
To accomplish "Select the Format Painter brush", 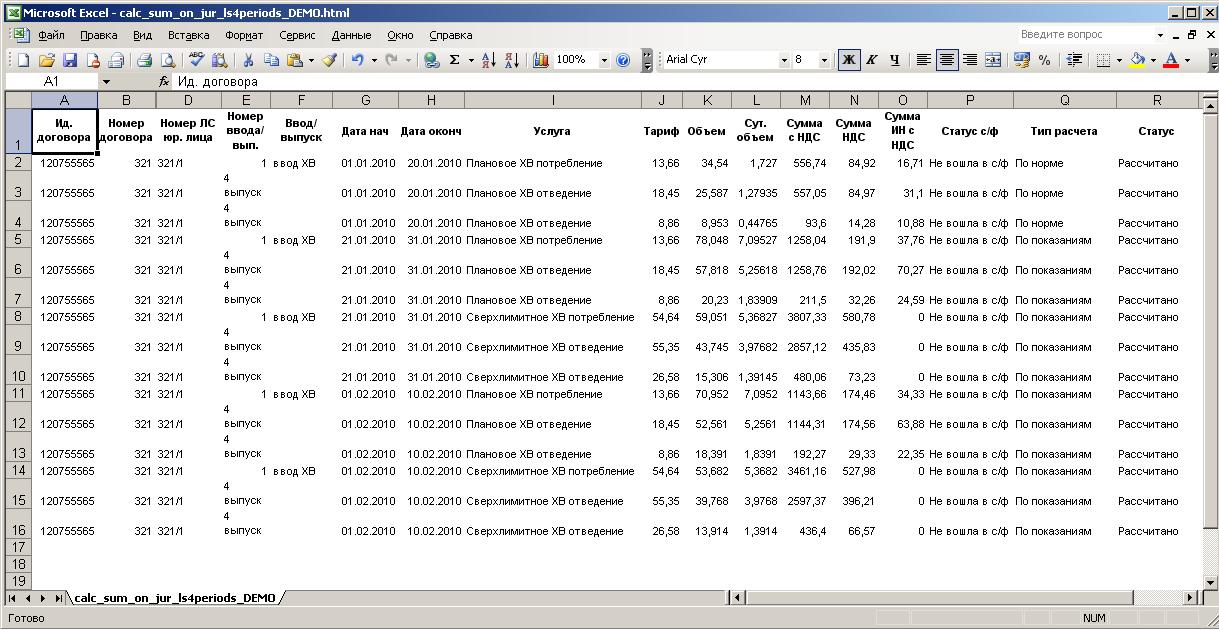I will pos(329,60).
